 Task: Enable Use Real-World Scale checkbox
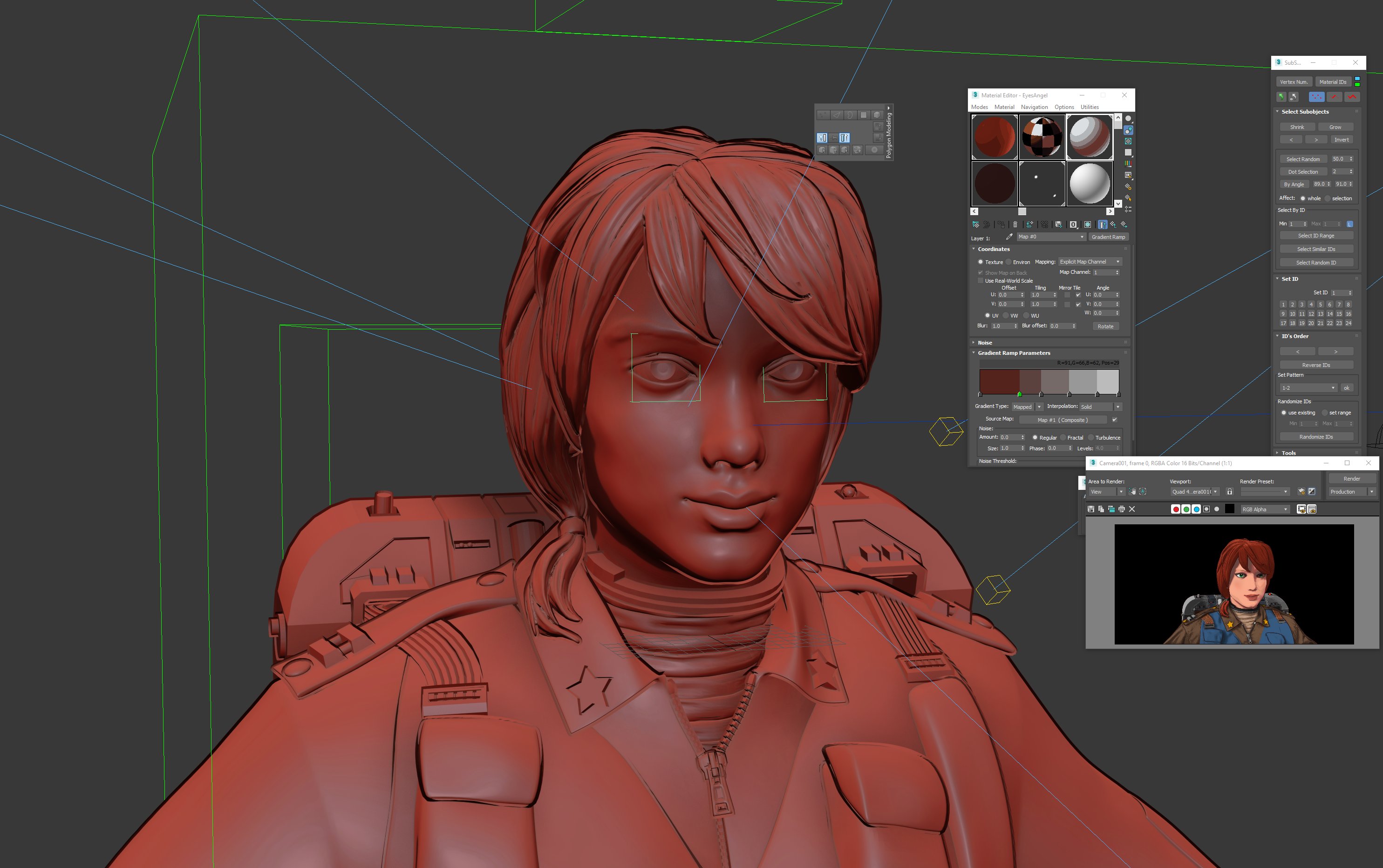tap(981, 281)
